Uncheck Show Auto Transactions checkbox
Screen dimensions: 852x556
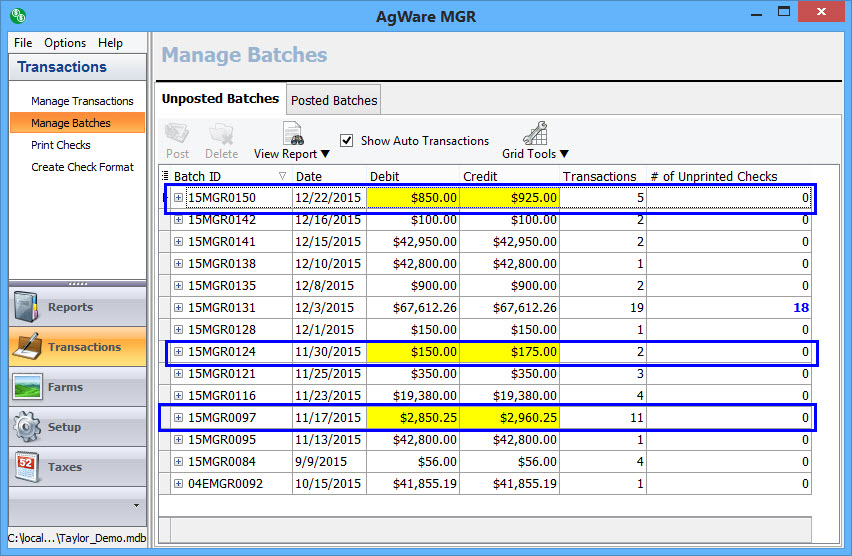coord(347,141)
